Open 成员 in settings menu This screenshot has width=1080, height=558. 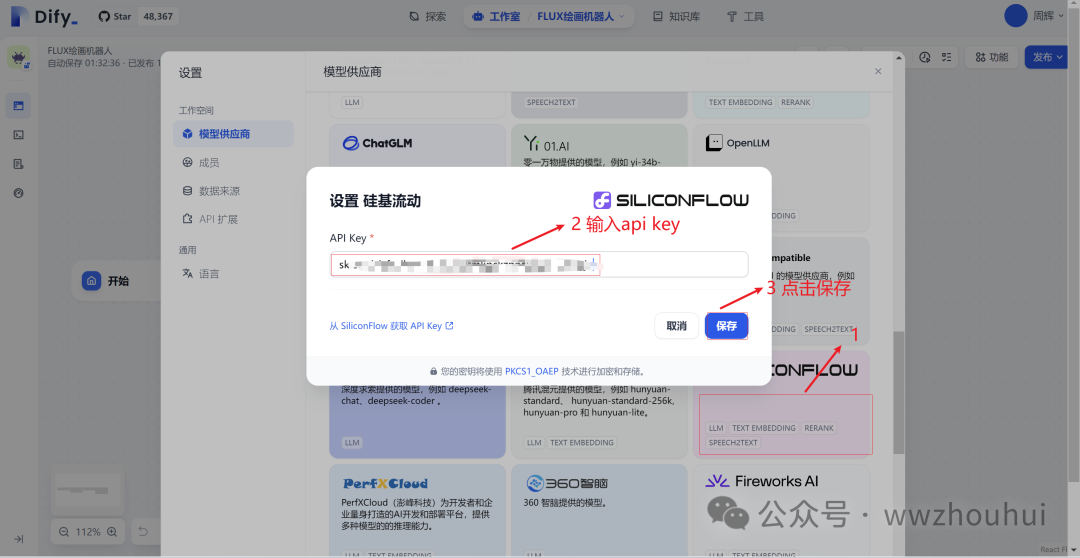coord(233,163)
